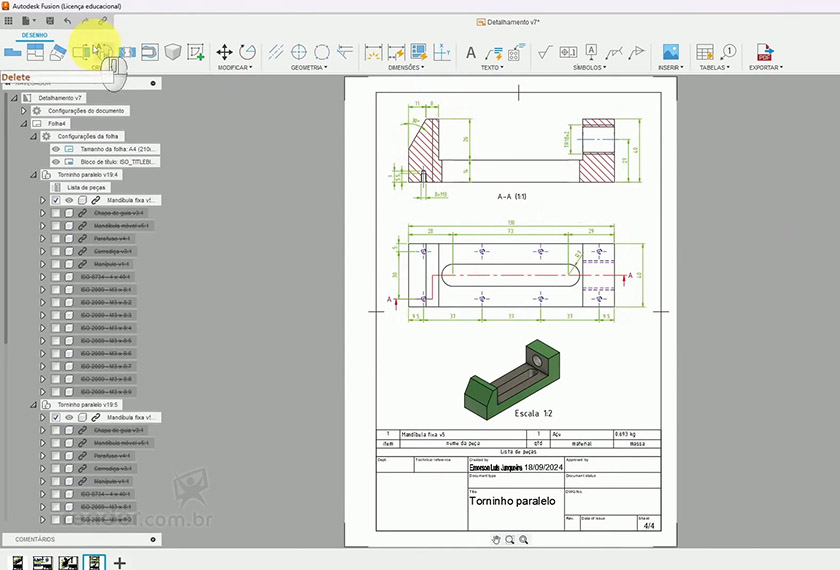The image size is (840, 570).
Task: Select Lista de peças in the browser
Action: click(x=85, y=187)
